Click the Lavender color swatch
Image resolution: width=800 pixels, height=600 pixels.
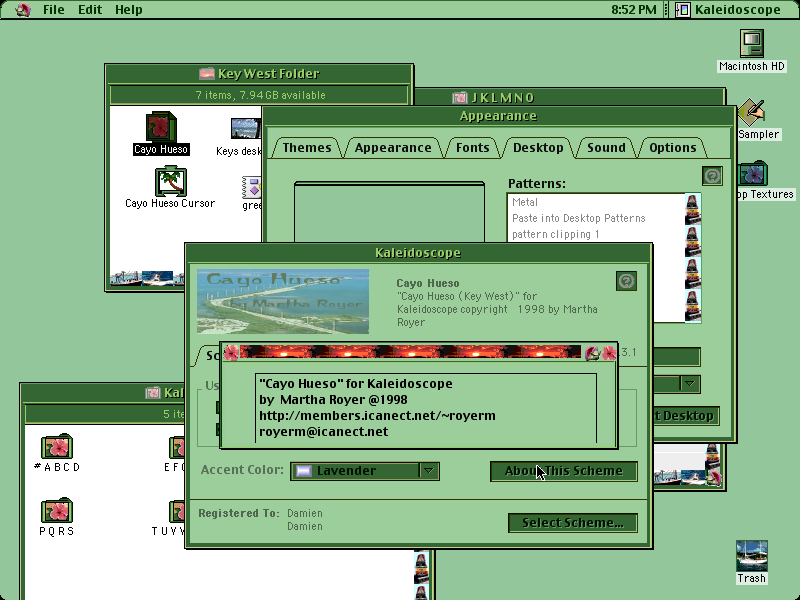point(304,471)
